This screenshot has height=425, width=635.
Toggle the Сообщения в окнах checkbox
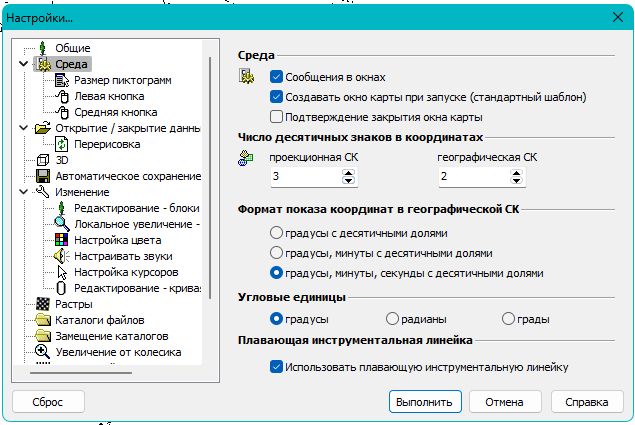click(x=276, y=77)
